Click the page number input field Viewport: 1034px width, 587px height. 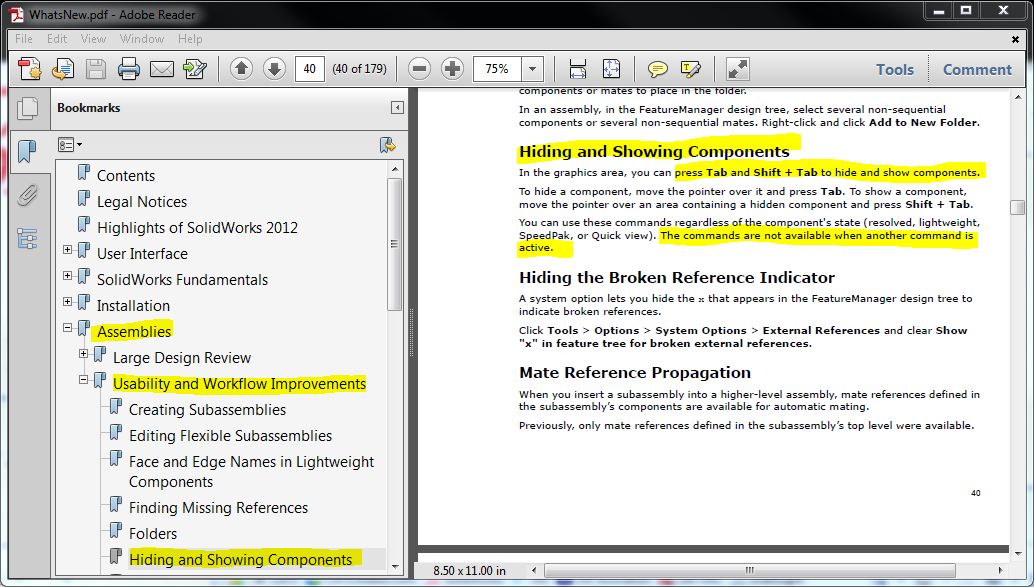pyautogui.click(x=310, y=69)
